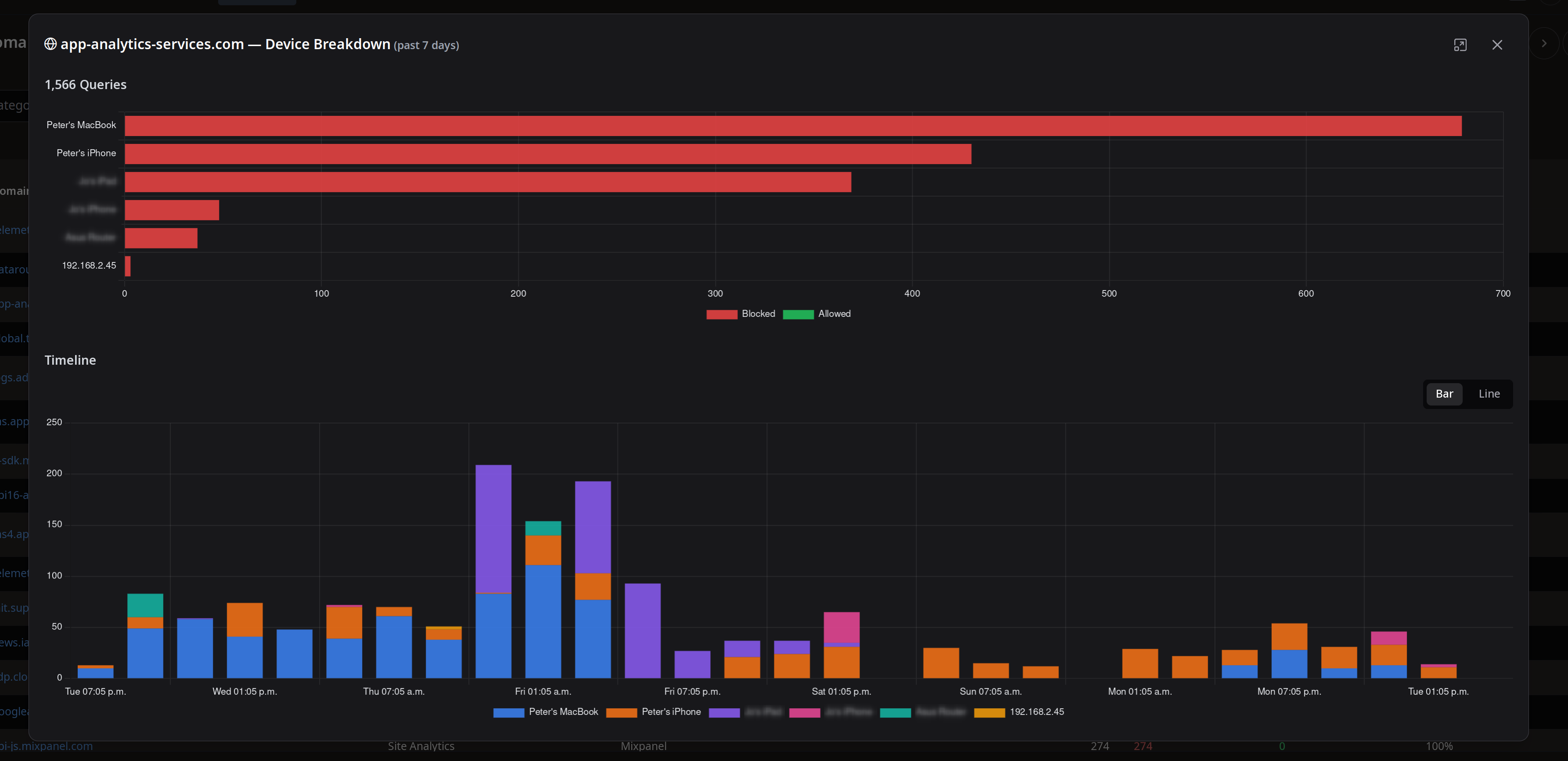Switch timeline to Line view

(x=1489, y=394)
